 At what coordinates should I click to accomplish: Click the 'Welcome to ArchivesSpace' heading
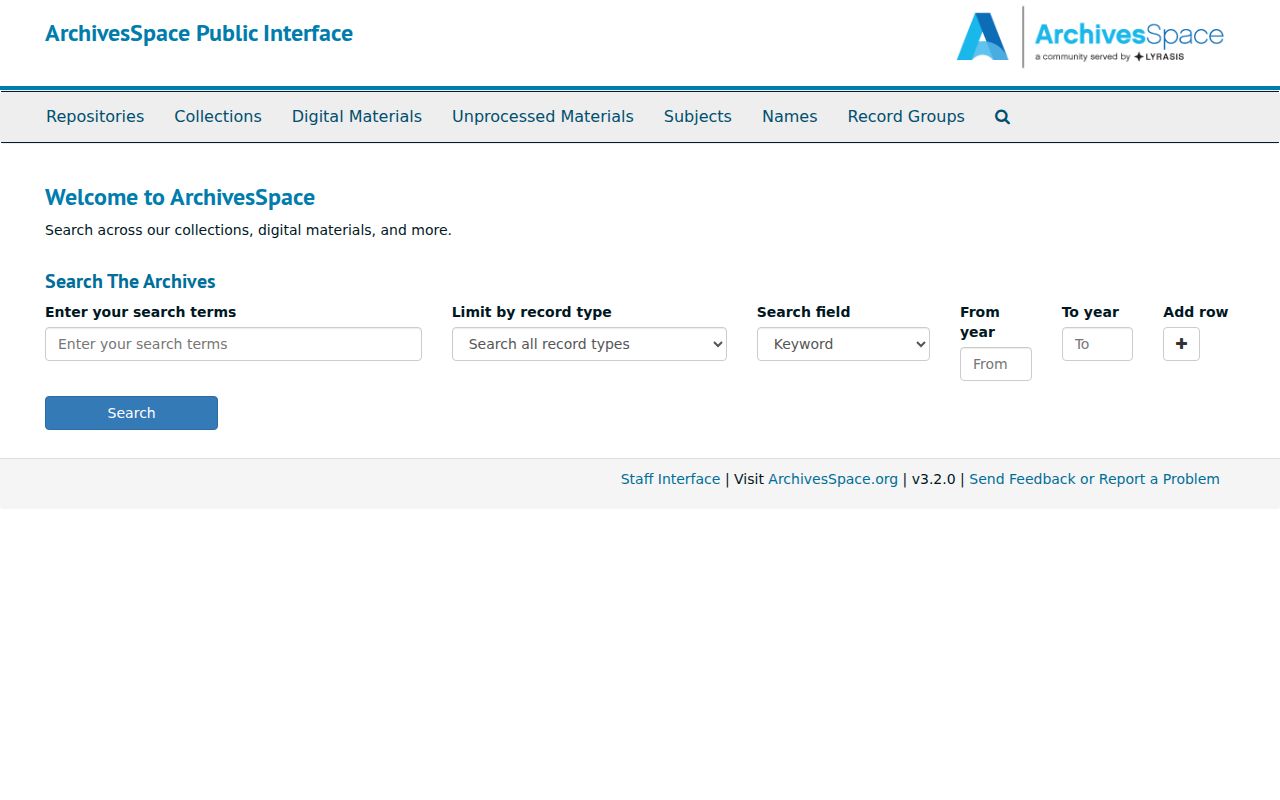point(180,197)
